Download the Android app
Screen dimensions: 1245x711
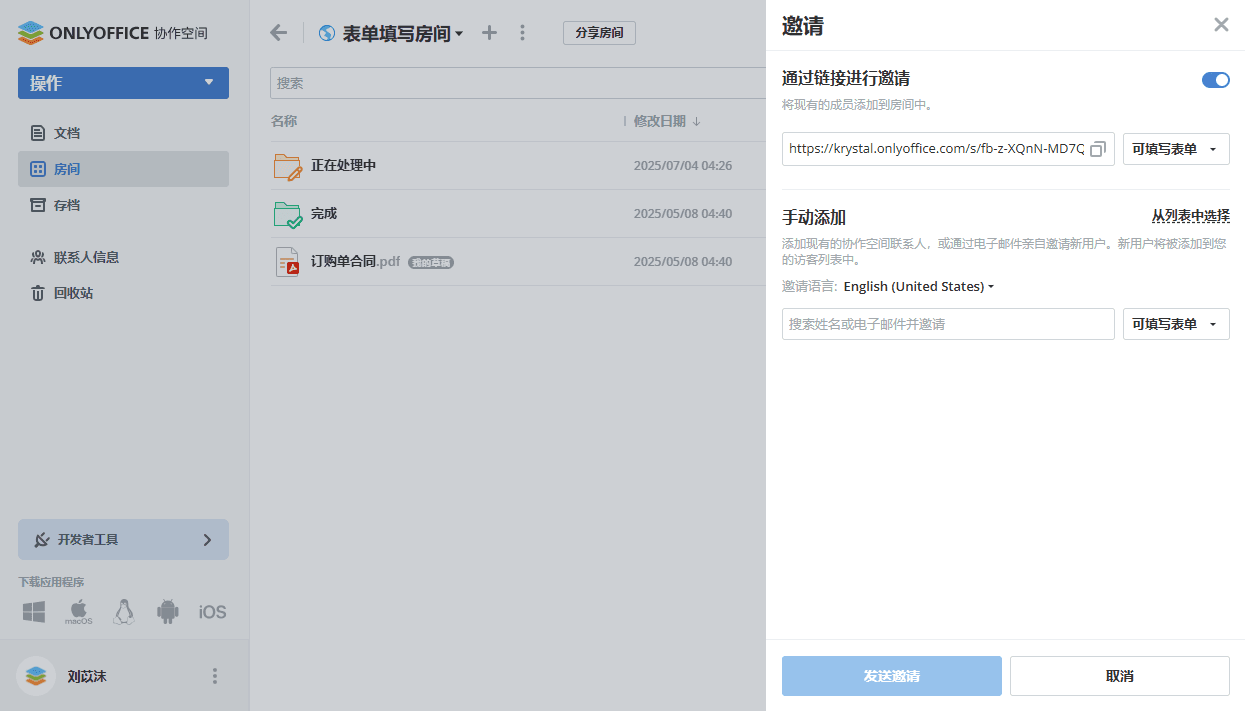tap(168, 612)
